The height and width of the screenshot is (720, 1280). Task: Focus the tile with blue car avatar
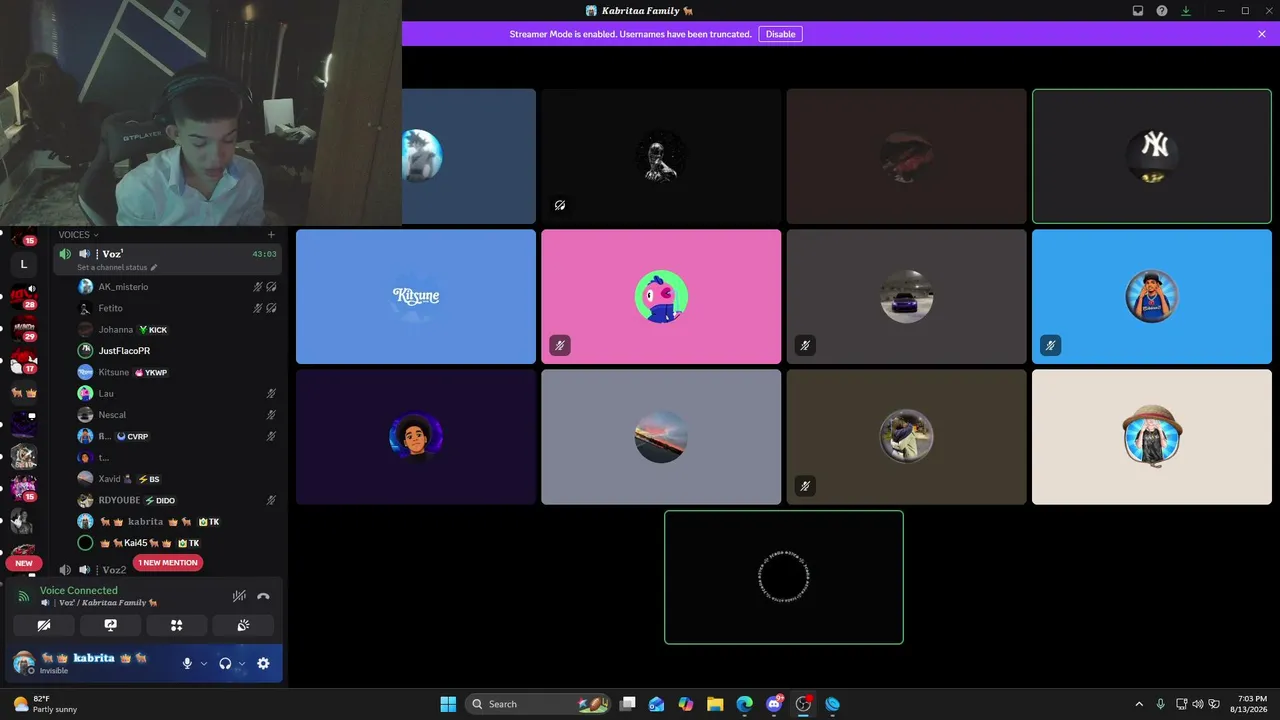[x=907, y=297]
